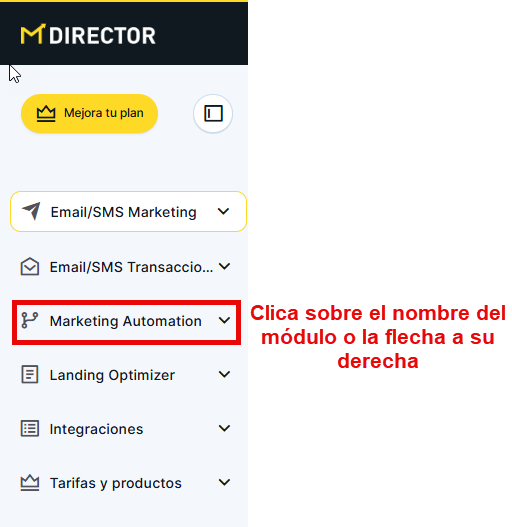Select the Tarifas y productos label

click(x=116, y=483)
